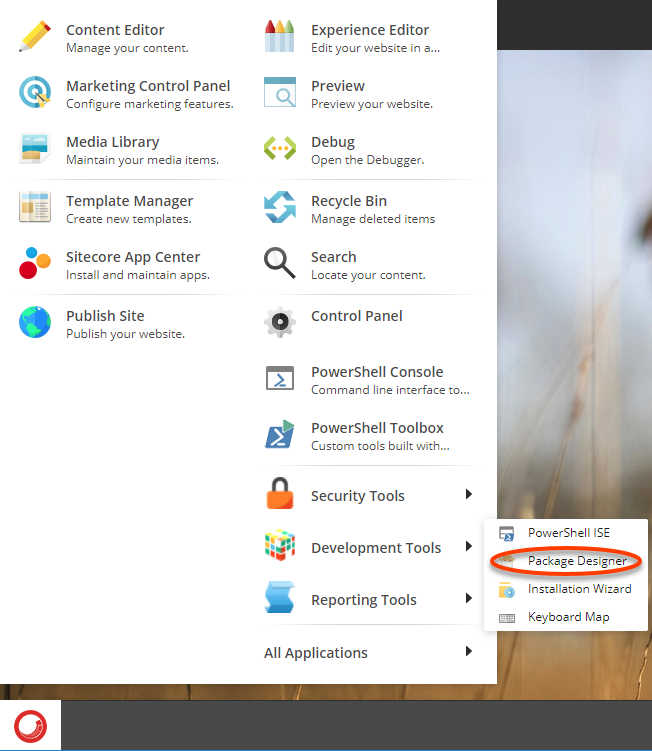Click 'Manage your content.' description text
The image size is (652, 751).
127,48
